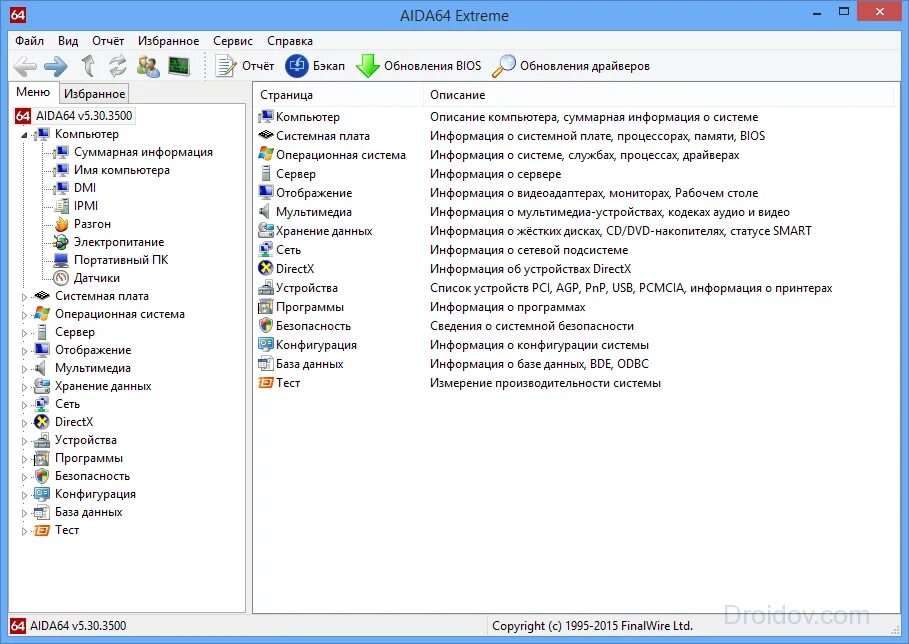Click Отображение icon in right list
This screenshot has width=909, height=644.
tap(266, 192)
